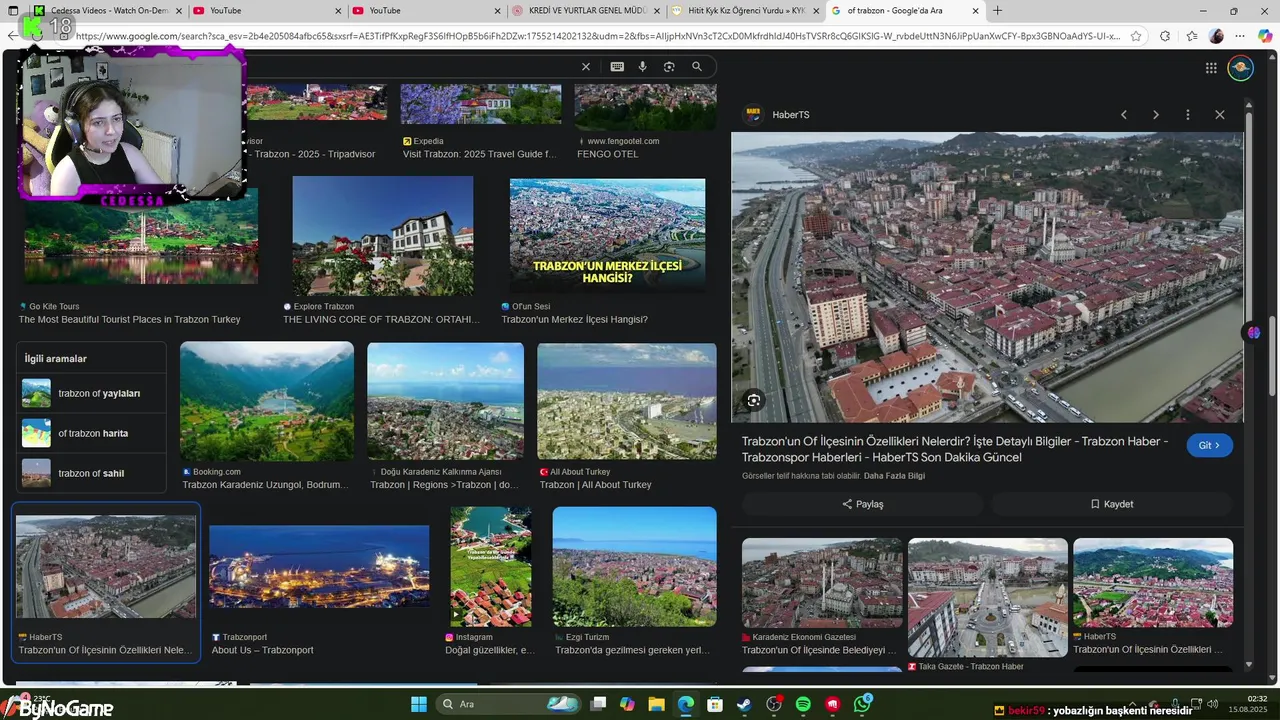Open the Instagram Doğal güzellikler image
The image size is (1280, 720).
point(491,567)
